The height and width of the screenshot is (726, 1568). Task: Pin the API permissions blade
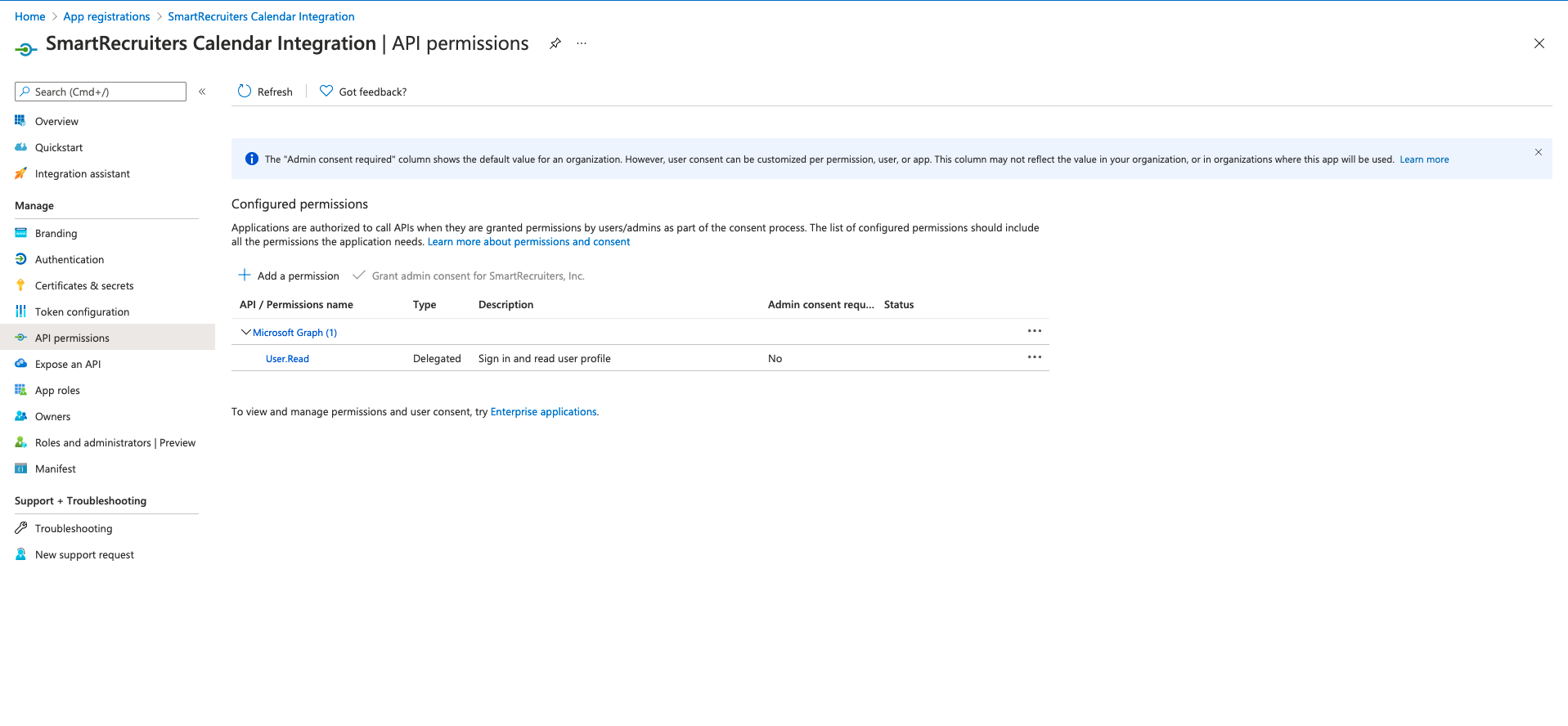[x=555, y=43]
